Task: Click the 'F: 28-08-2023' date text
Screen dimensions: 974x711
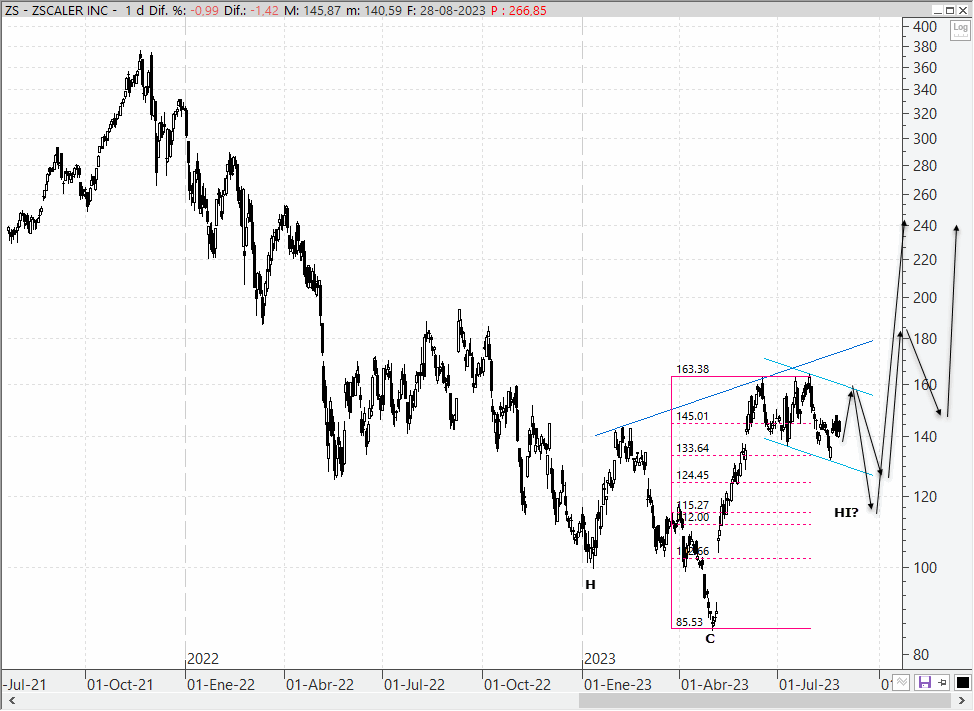Action: [446, 11]
